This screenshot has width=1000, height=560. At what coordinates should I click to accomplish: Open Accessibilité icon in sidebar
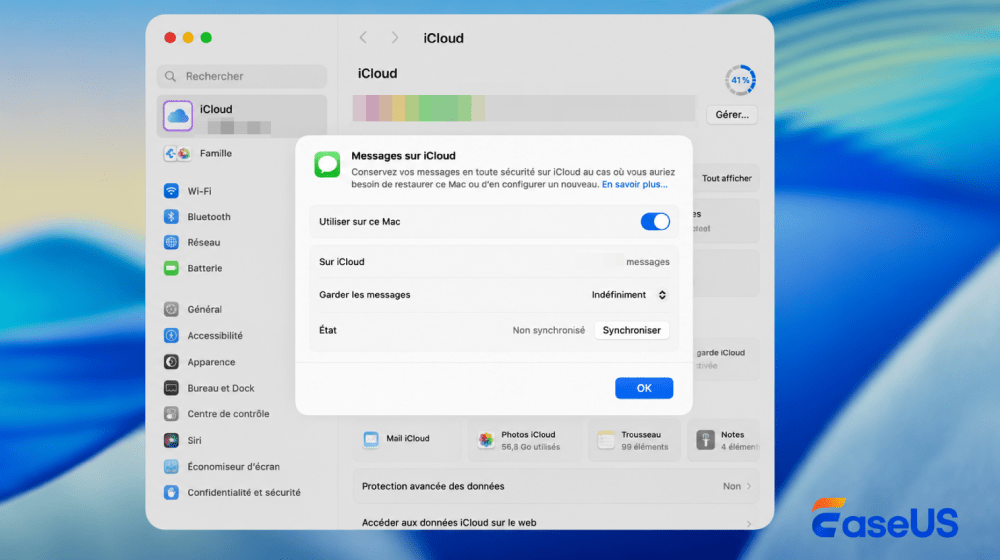[171, 335]
